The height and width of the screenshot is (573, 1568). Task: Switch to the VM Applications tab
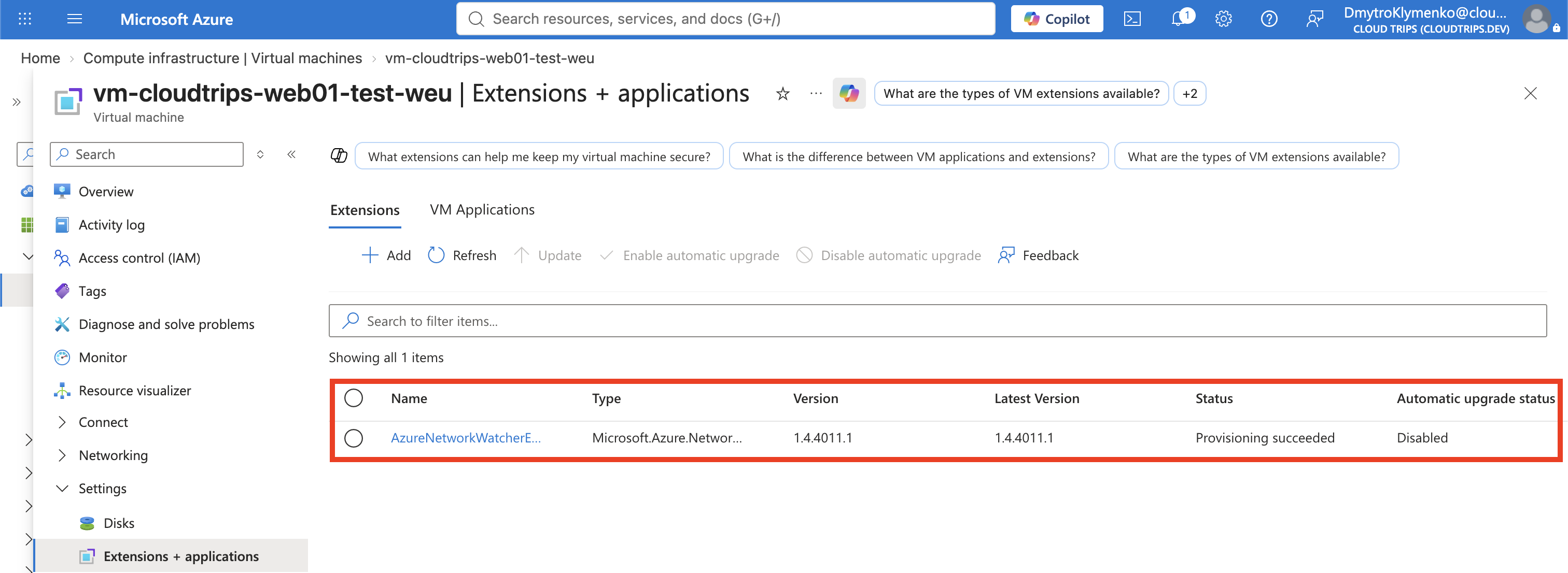tap(482, 209)
